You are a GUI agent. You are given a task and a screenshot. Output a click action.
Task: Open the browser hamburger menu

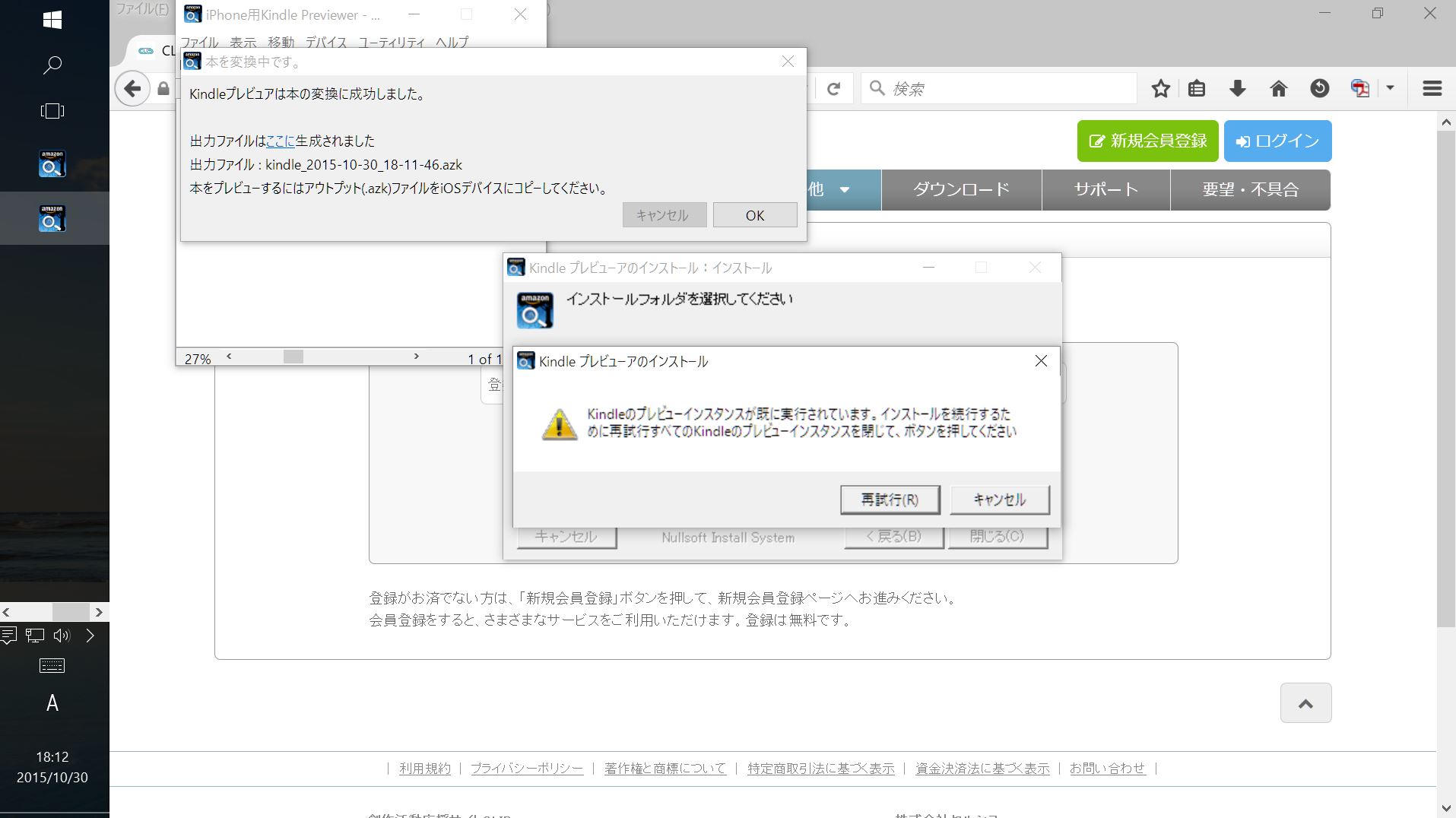click(1432, 89)
